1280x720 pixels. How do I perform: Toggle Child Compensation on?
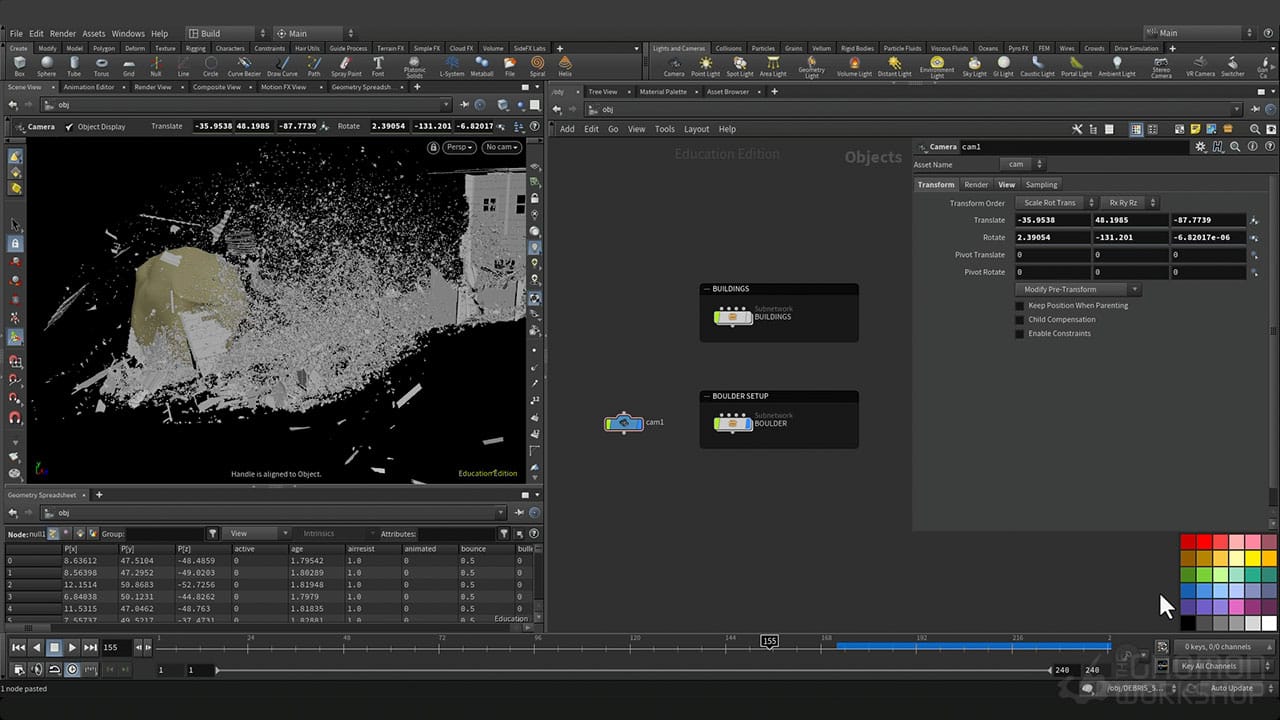[x=1019, y=319]
